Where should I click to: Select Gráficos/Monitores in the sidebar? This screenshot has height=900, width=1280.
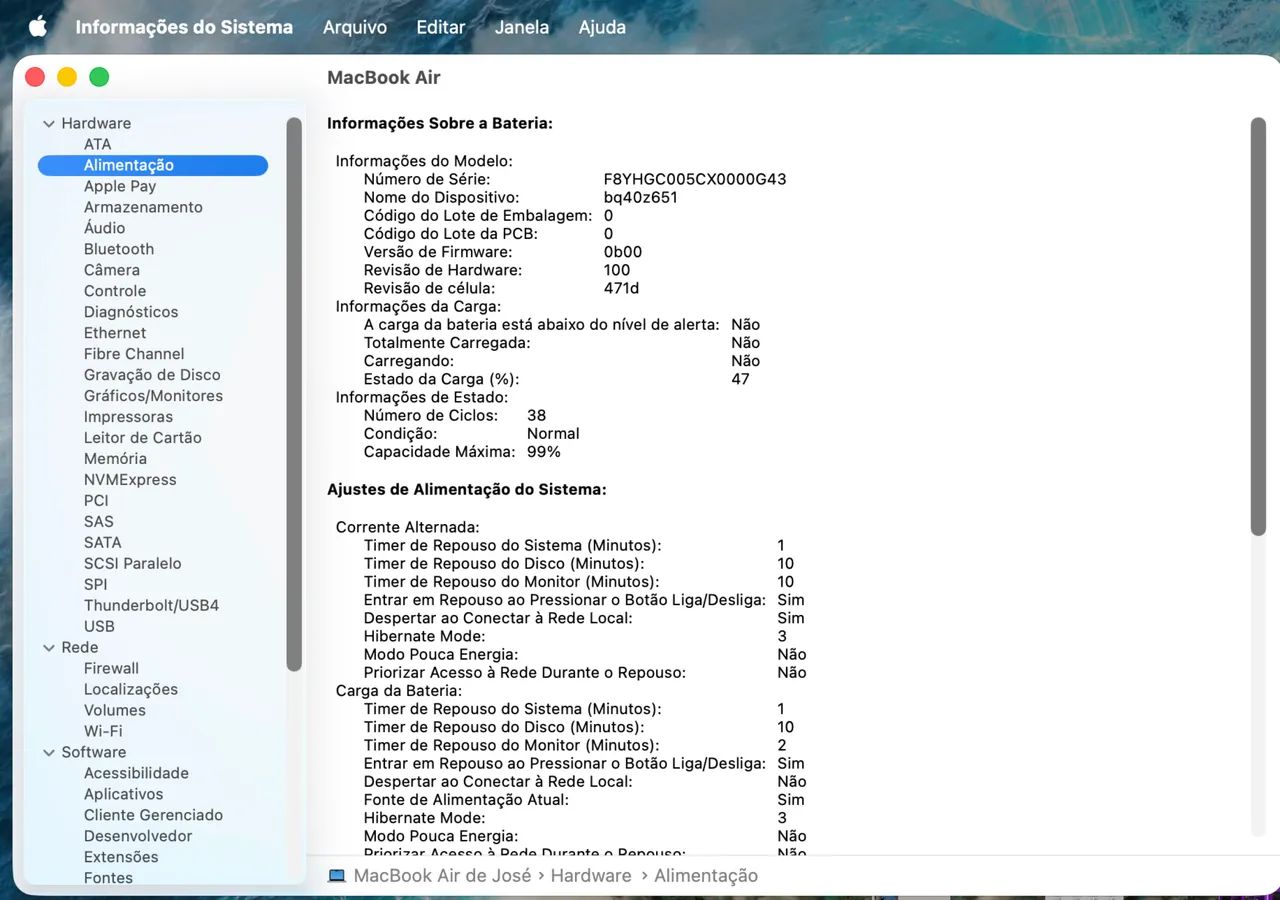click(x=153, y=396)
